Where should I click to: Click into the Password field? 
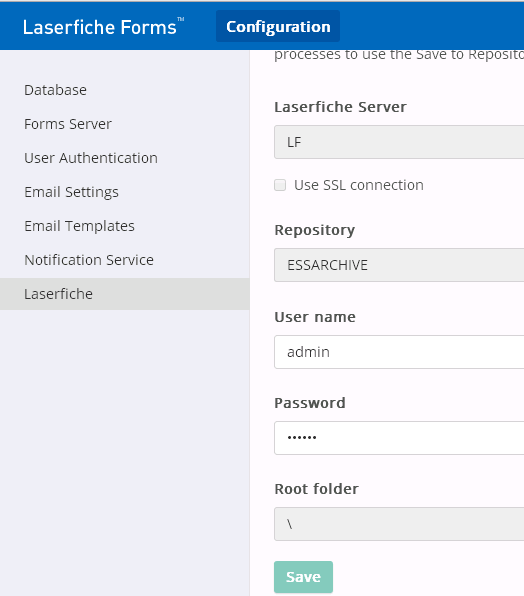click(x=399, y=438)
